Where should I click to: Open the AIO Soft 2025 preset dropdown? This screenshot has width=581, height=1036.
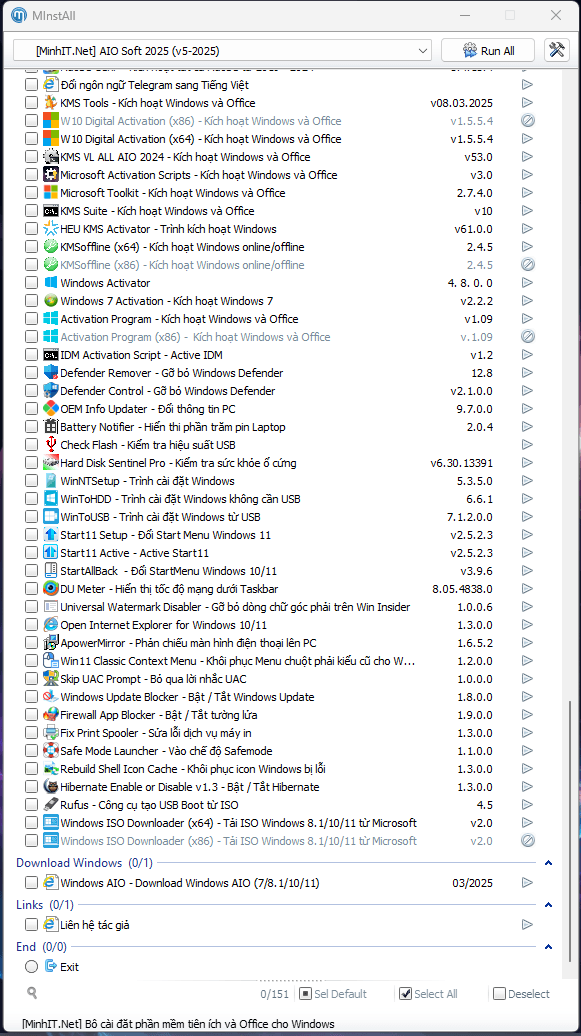click(x=222, y=51)
